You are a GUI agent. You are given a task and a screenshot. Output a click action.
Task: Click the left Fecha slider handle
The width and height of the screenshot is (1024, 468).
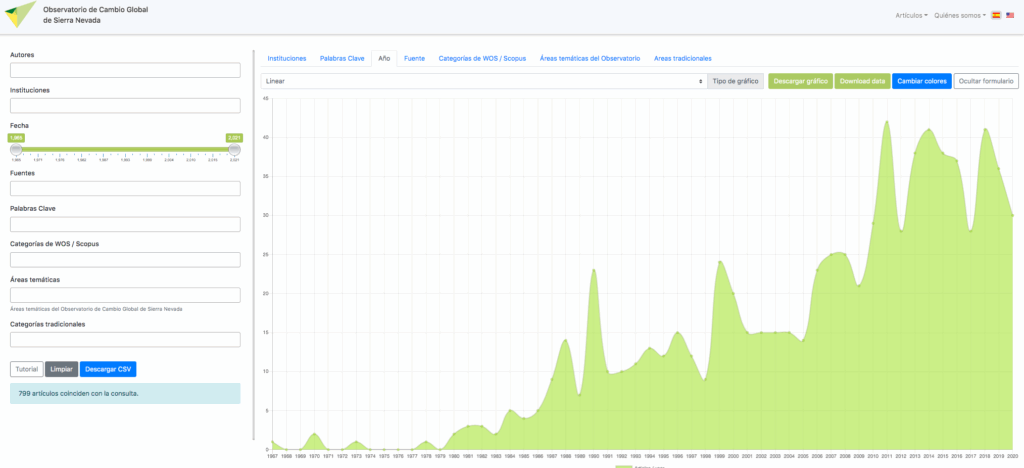pos(16,149)
